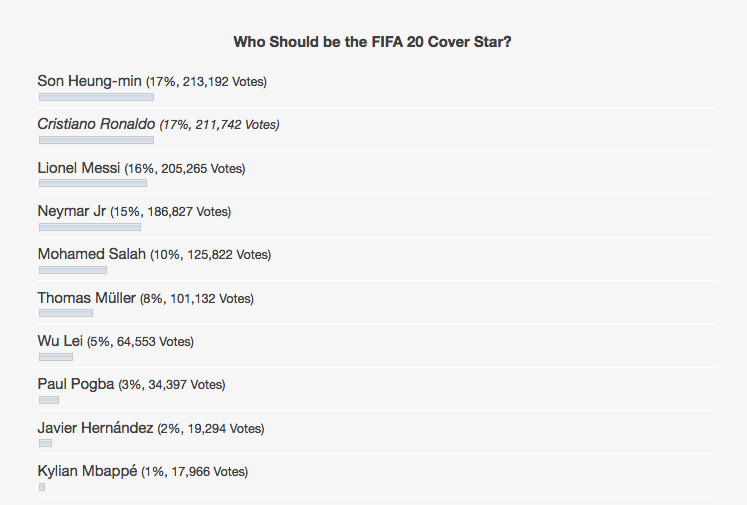
Task: Click the poll title about FIFA 20 Cover Star
Action: click(380, 42)
